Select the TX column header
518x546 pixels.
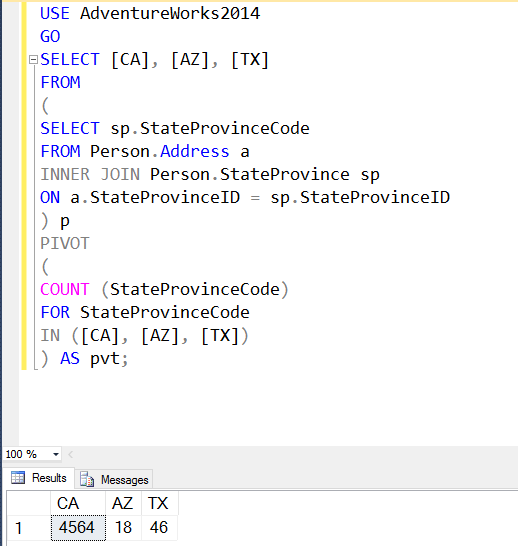159,504
